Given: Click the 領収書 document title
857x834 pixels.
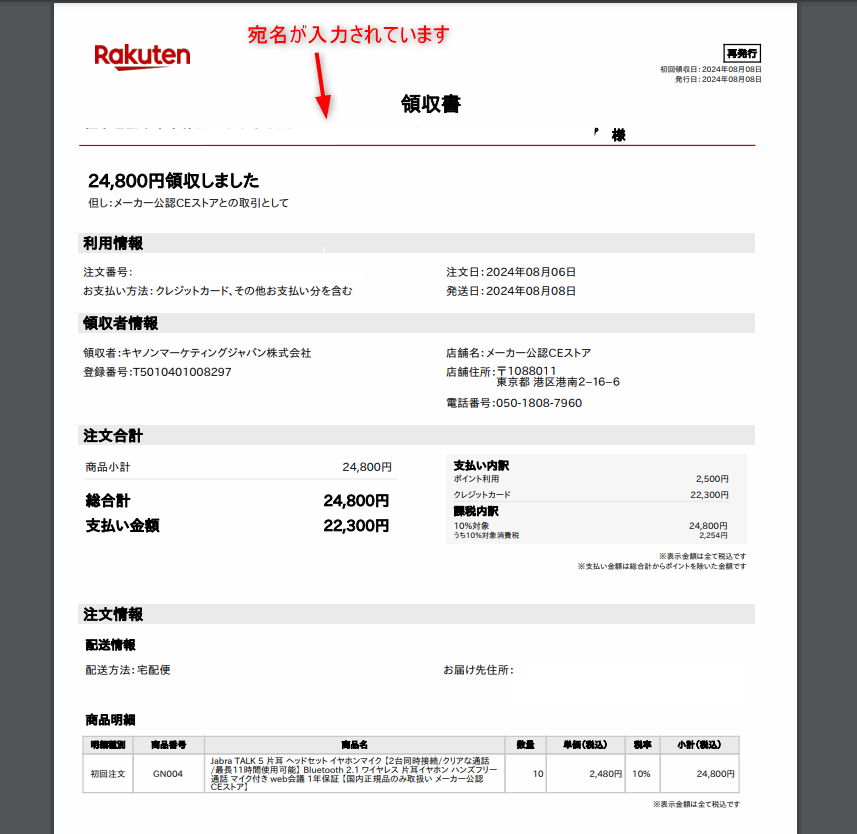Looking at the screenshot, I should coord(430,104).
